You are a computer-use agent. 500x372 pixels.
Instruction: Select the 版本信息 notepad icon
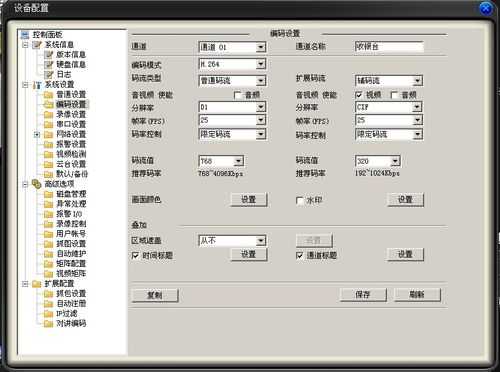tap(49, 55)
